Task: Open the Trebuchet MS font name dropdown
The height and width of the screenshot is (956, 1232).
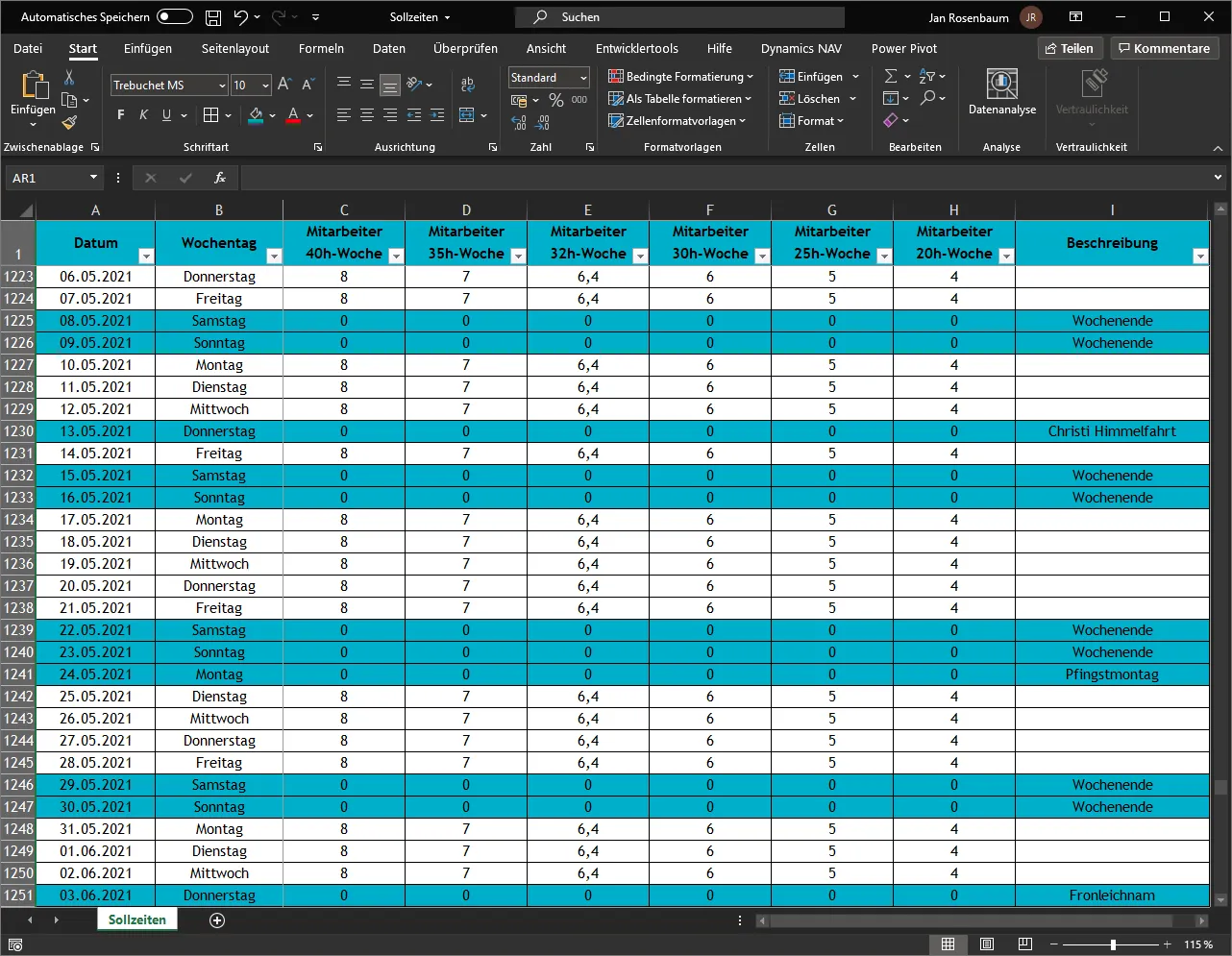Action: point(222,86)
